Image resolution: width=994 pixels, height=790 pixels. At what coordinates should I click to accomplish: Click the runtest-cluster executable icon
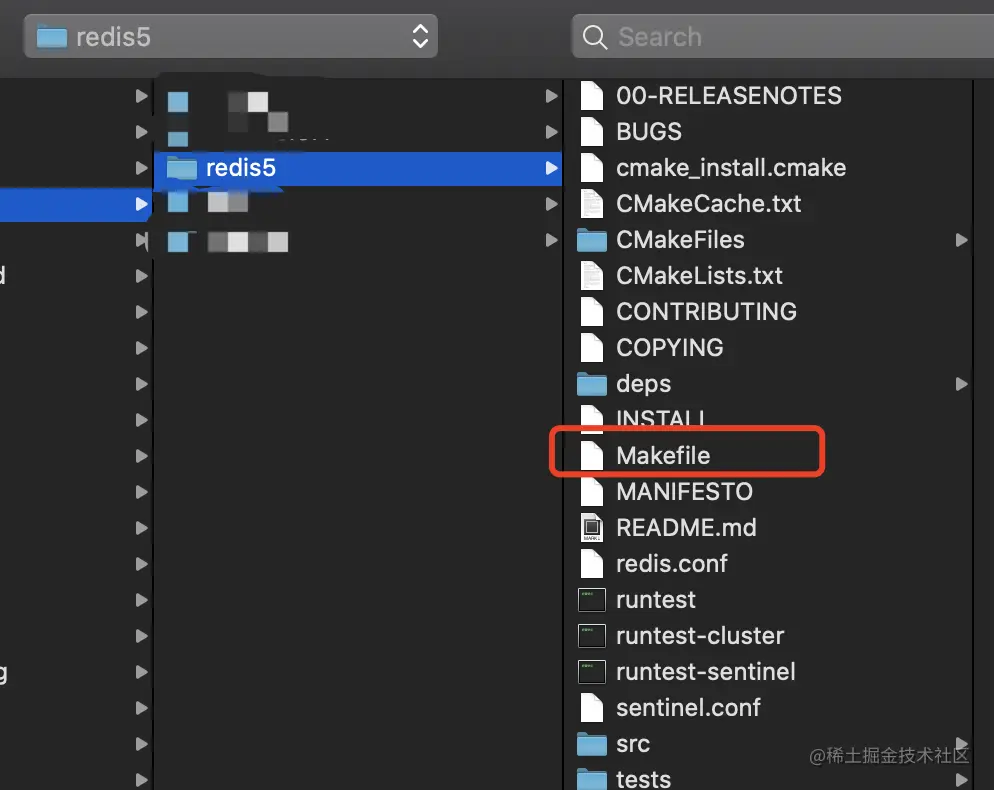(592, 636)
